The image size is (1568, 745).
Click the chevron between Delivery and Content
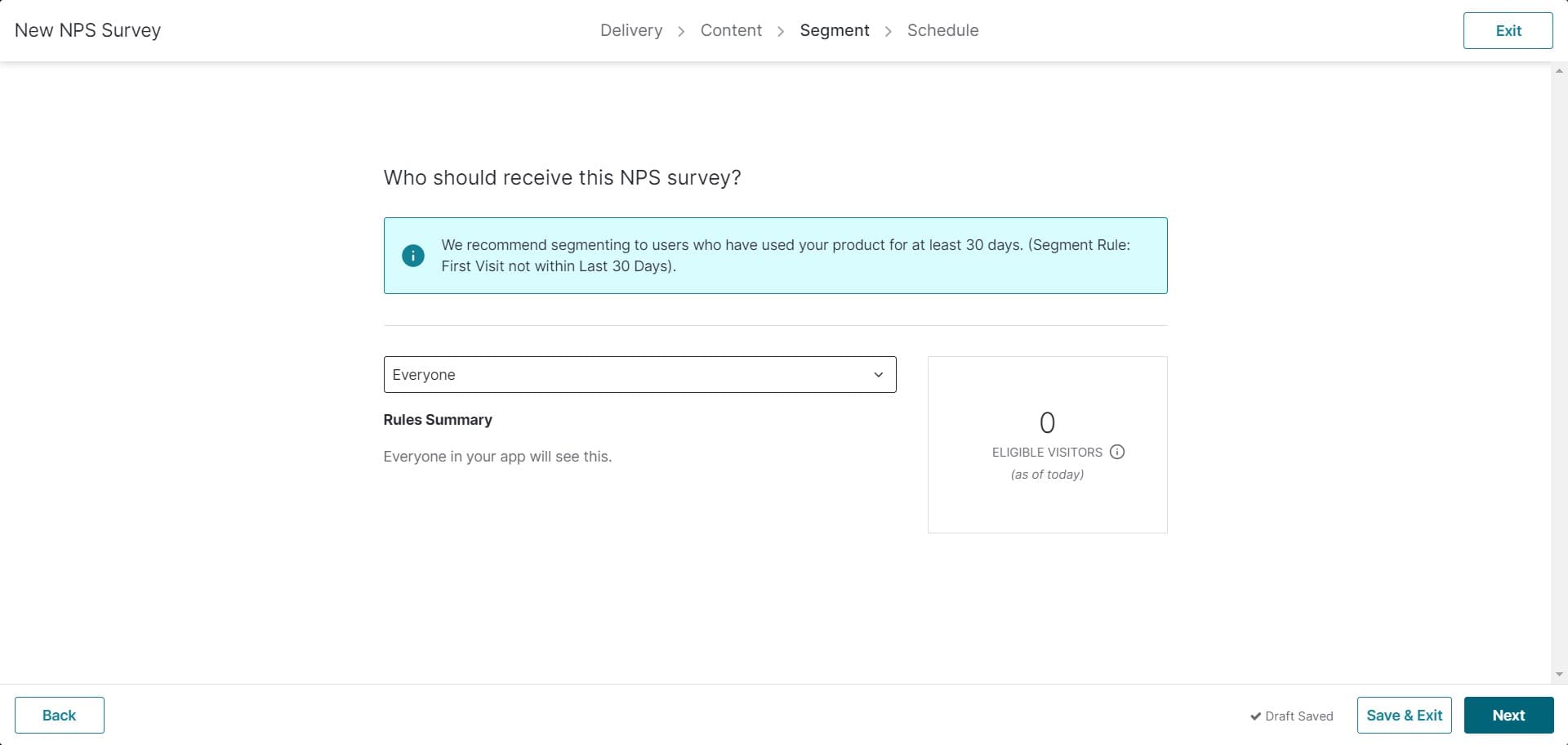pyautogui.click(x=681, y=30)
